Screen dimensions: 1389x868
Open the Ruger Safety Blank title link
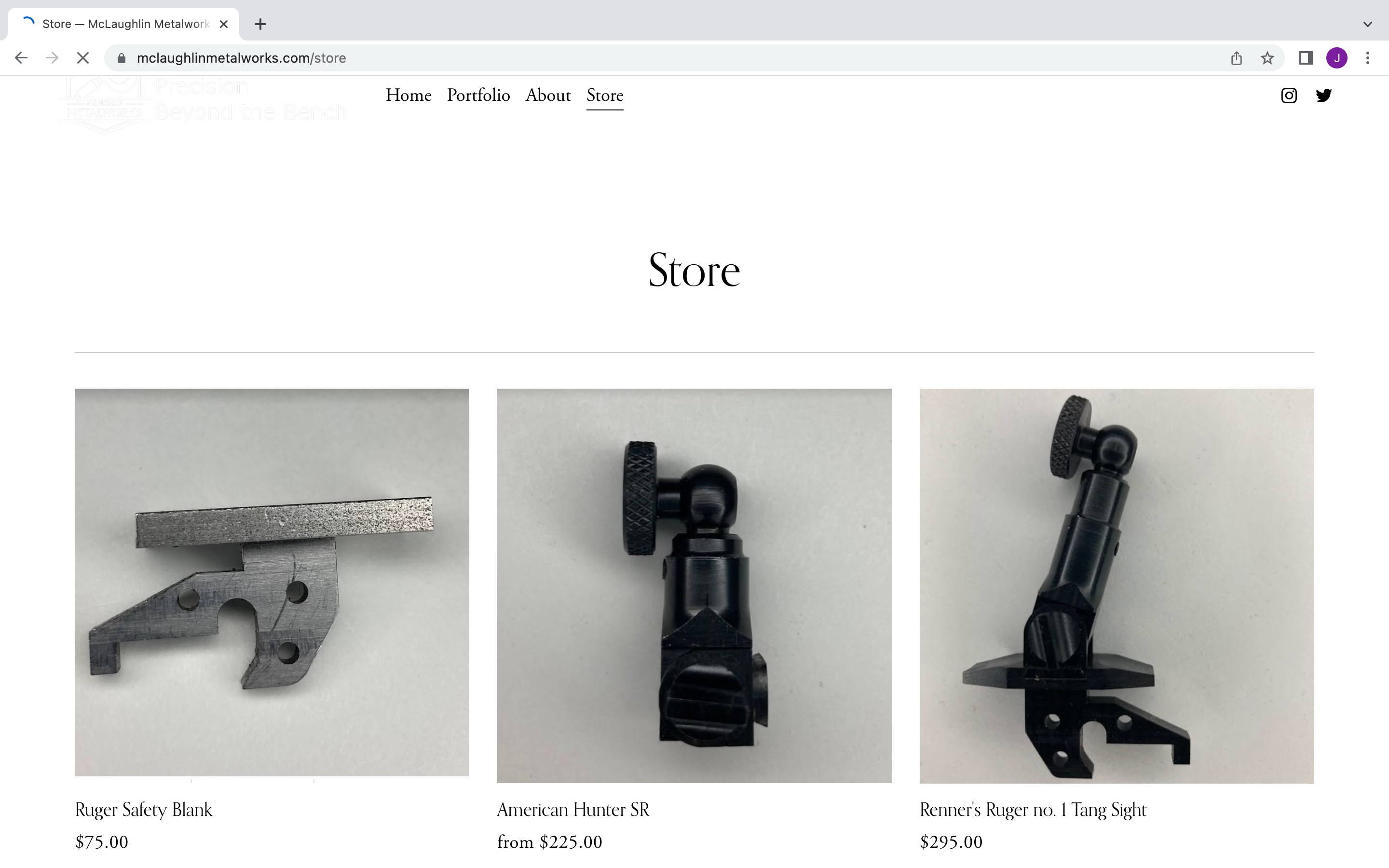point(144,810)
